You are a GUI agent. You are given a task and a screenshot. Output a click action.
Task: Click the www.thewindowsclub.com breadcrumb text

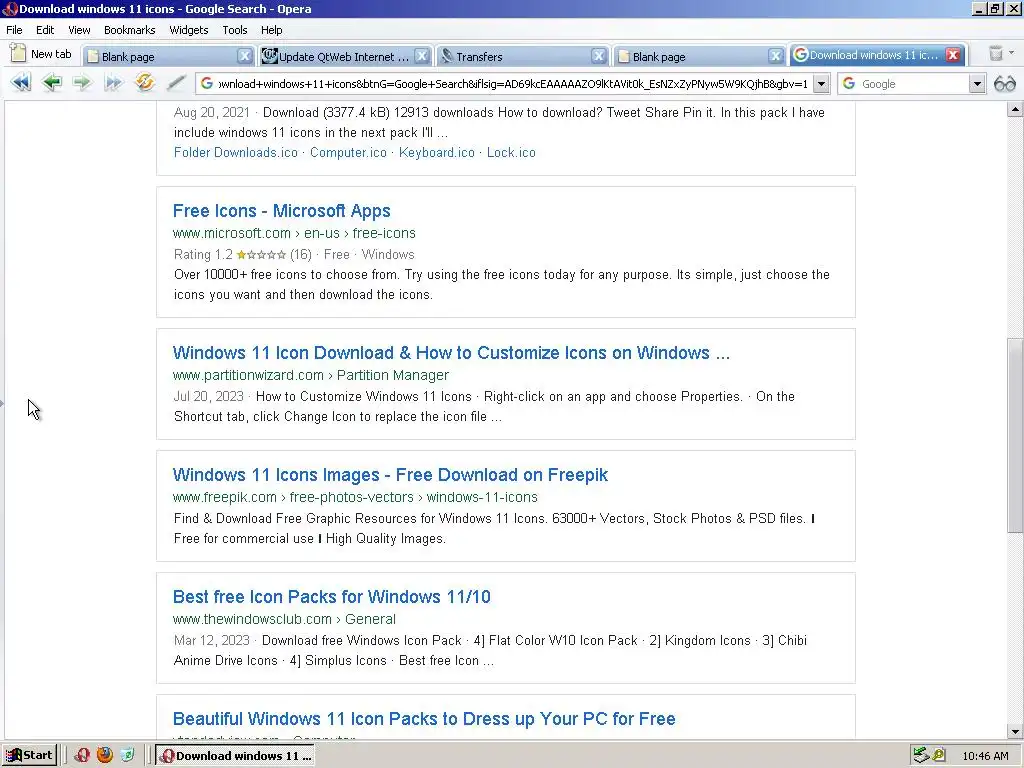(252, 619)
